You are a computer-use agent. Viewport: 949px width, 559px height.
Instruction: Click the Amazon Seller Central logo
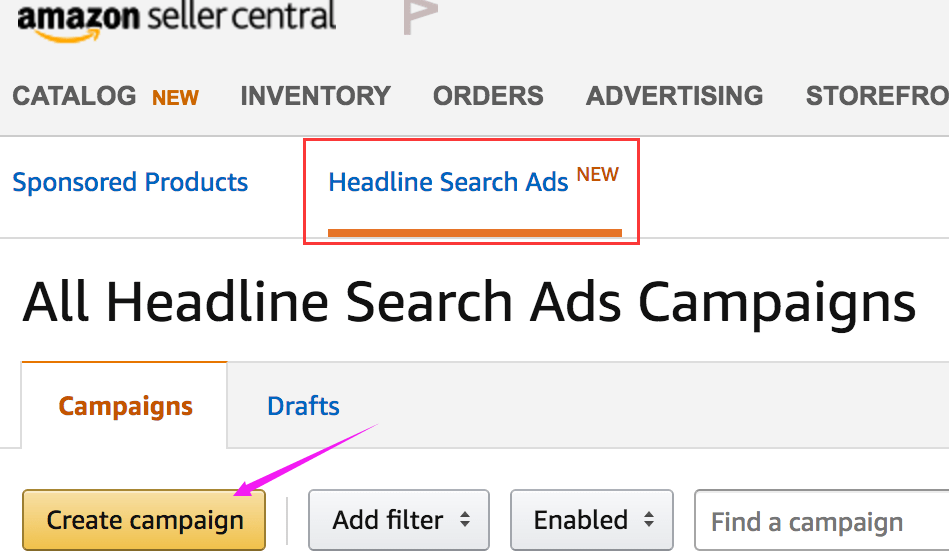tap(176, 20)
